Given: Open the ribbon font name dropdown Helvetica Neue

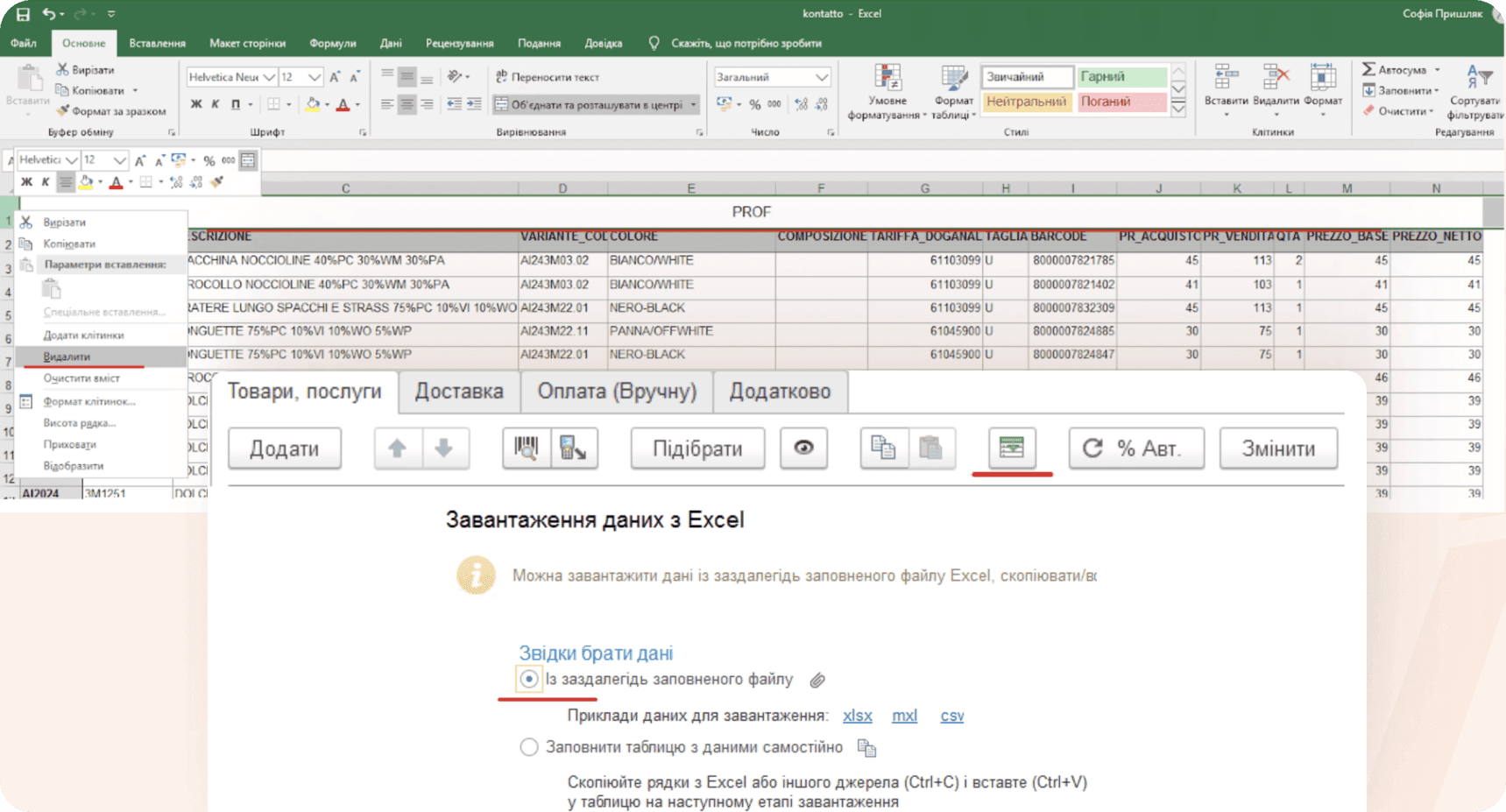Looking at the screenshot, I should pos(269,77).
